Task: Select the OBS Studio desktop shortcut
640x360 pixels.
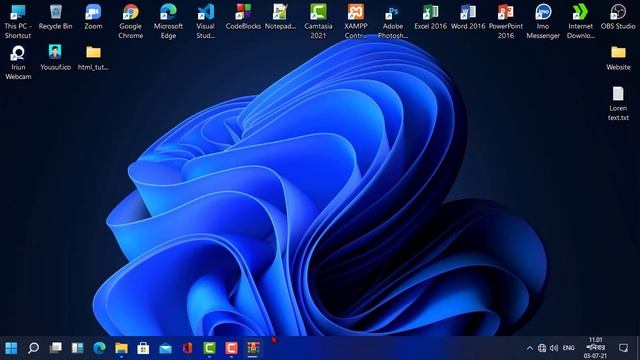Action: 618,17
